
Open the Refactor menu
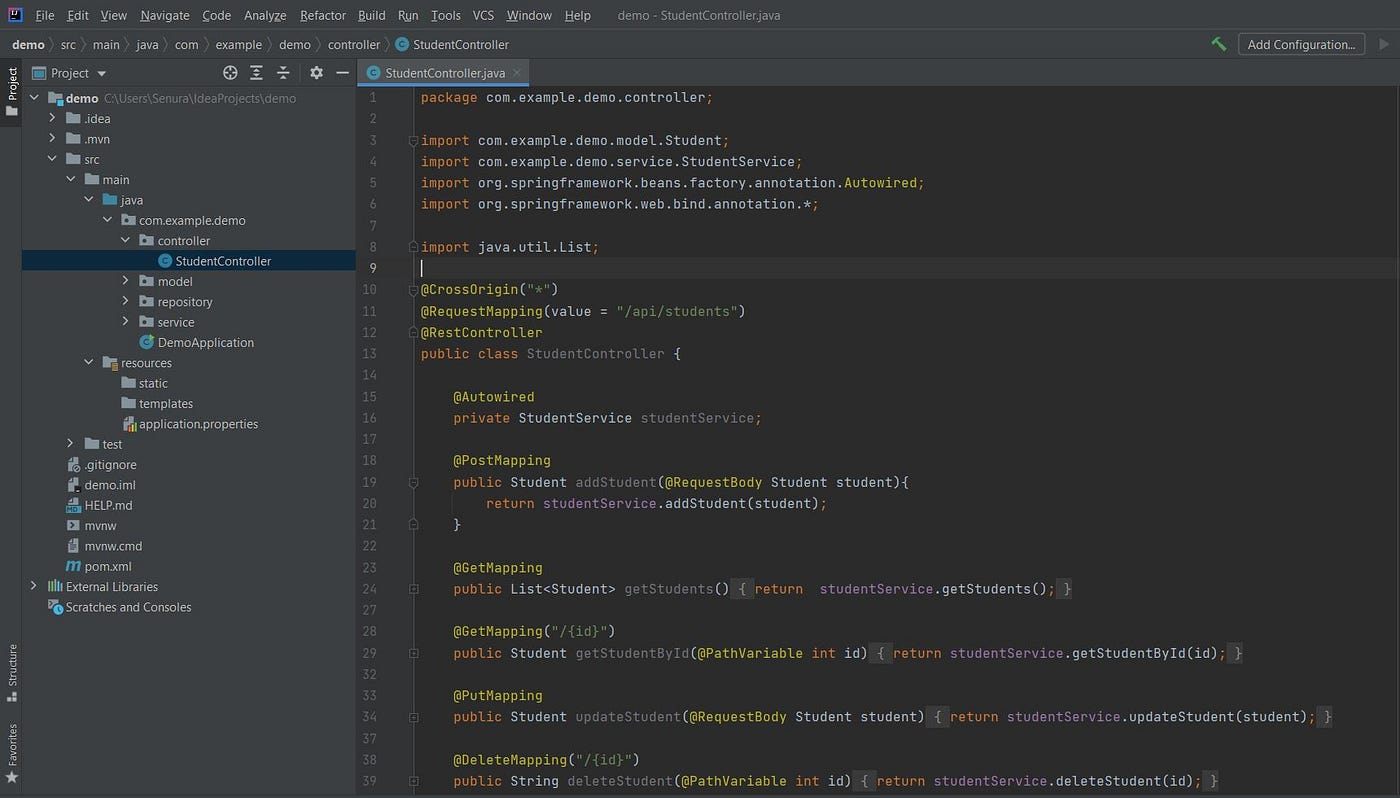[322, 15]
